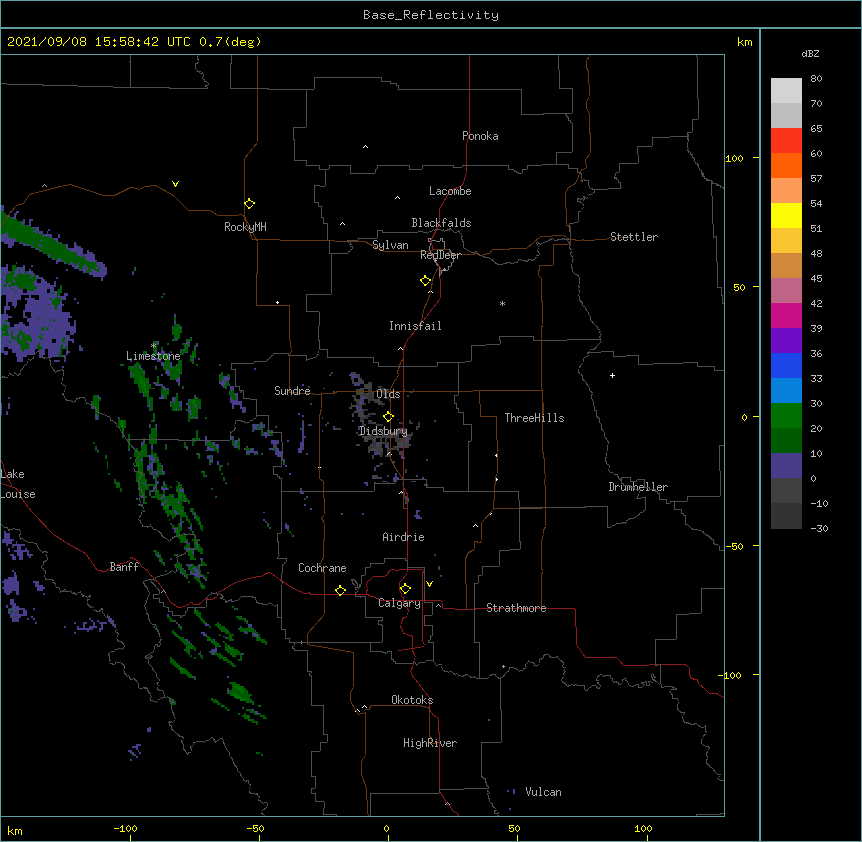Pick the bright yellow swatch in the dBZ legend
This screenshot has width=862, height=842.
point(786,215)
